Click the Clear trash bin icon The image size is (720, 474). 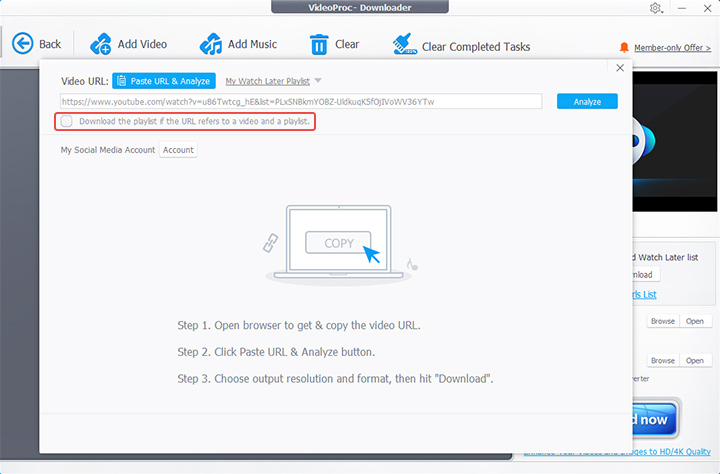(x=319, y=45)
